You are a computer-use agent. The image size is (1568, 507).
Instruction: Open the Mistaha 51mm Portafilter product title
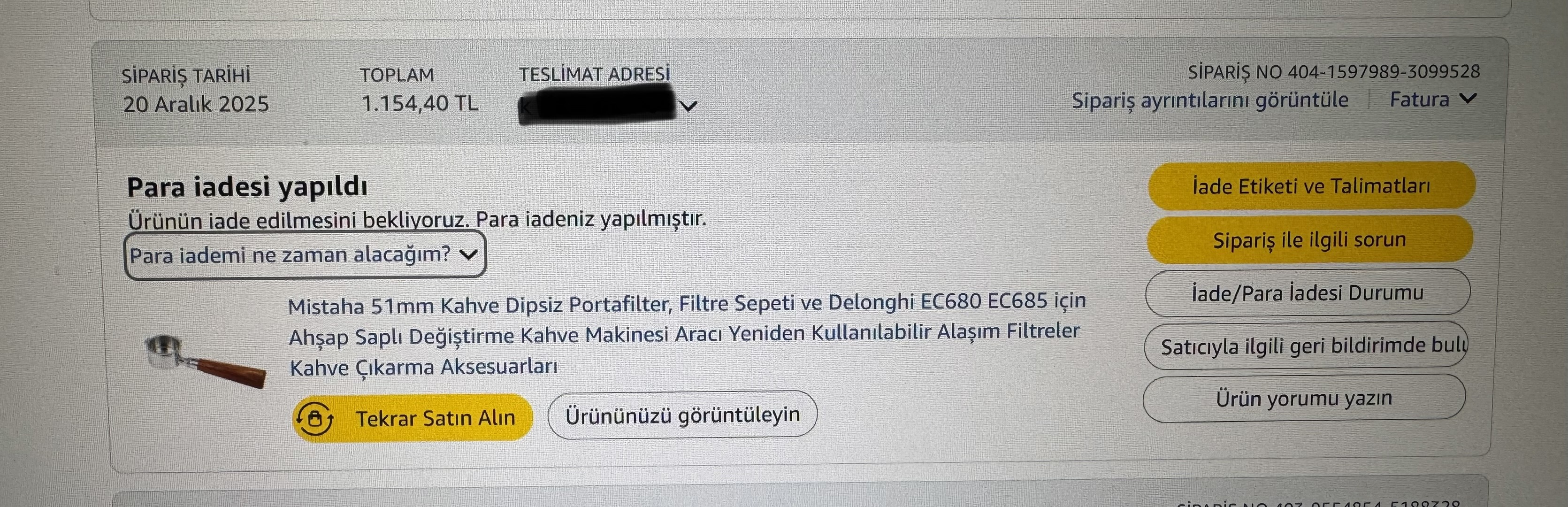tap(686, 335)
